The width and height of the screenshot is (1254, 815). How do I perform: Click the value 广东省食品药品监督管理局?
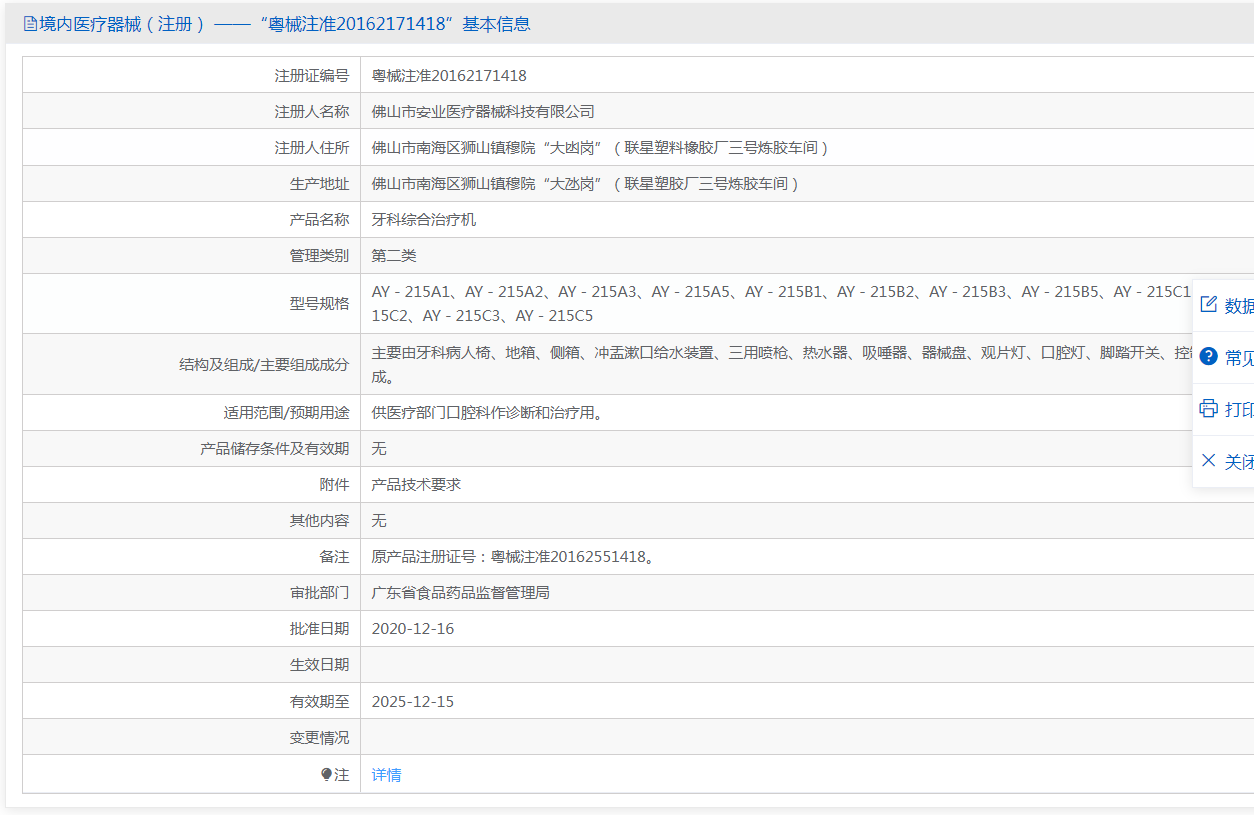pos(461,592)
